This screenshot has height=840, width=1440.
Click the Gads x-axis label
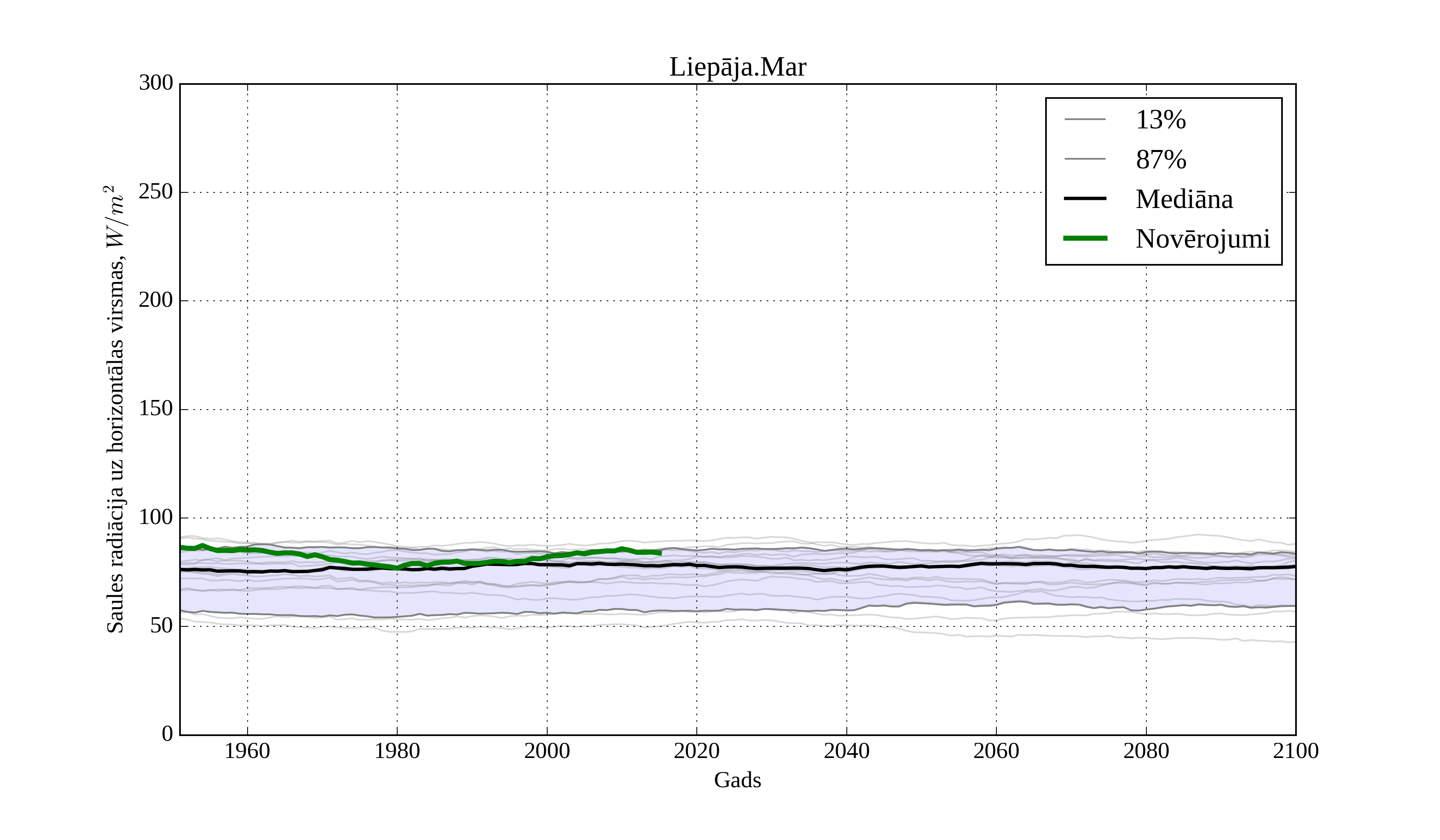737,780
